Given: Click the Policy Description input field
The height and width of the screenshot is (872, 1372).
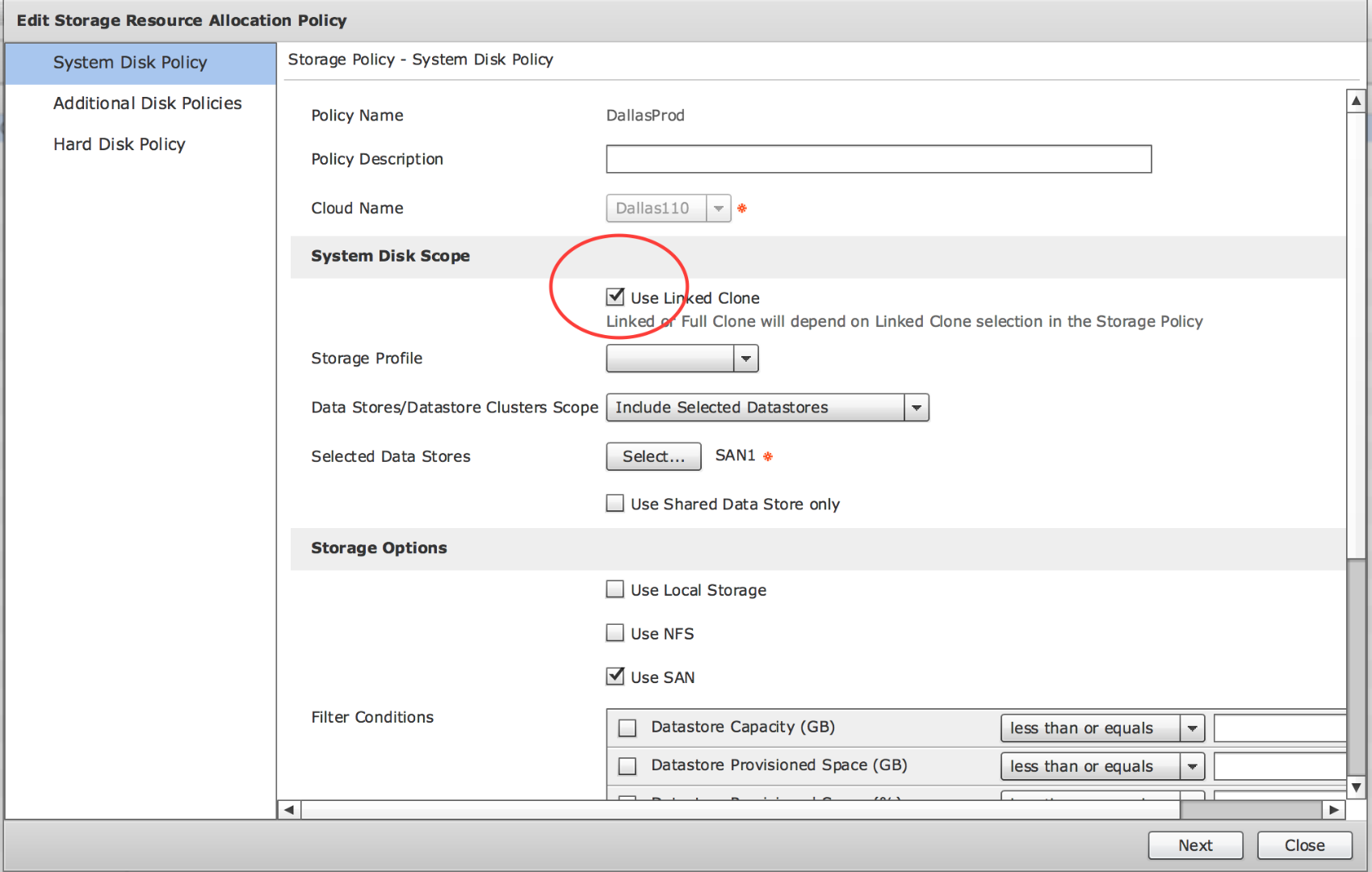Looking at the screenshot, I should point(879,159).
